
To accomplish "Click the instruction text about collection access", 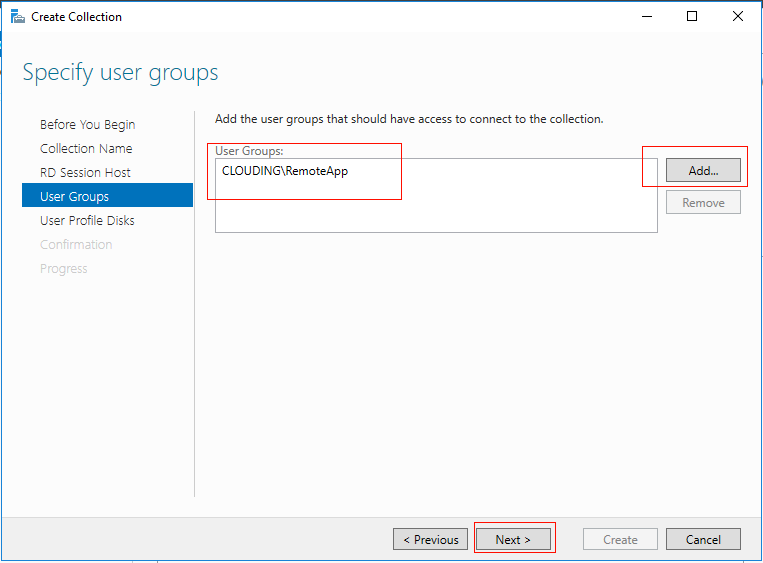I will (x=409, y=119).
